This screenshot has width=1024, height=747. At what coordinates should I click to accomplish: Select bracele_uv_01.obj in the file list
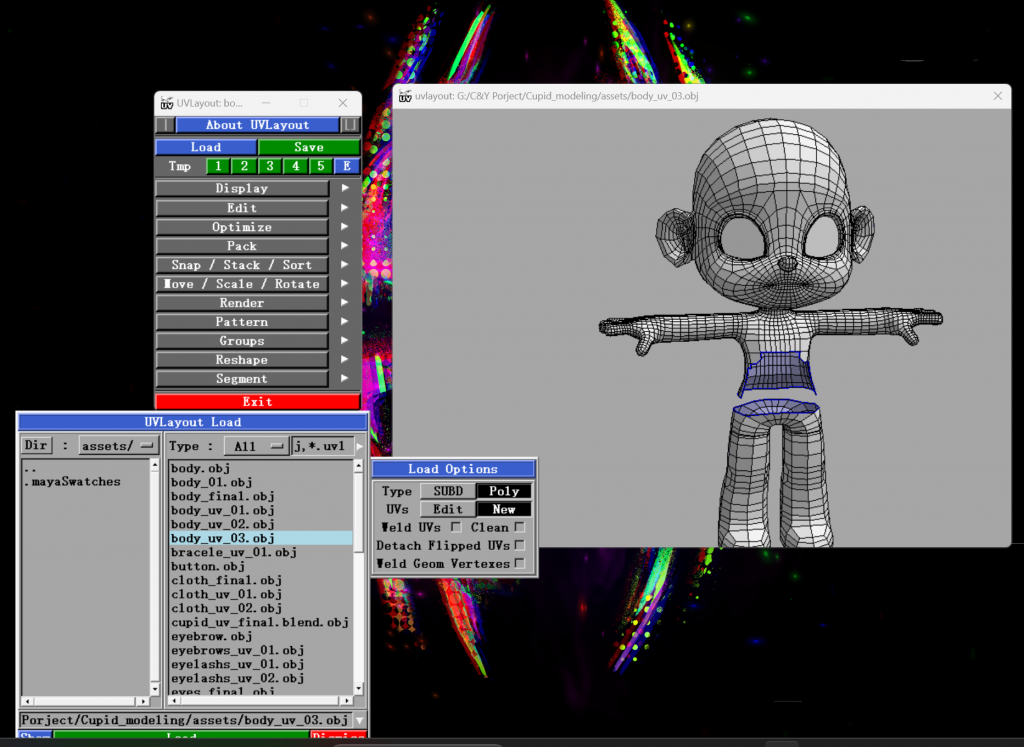point(234,552)
